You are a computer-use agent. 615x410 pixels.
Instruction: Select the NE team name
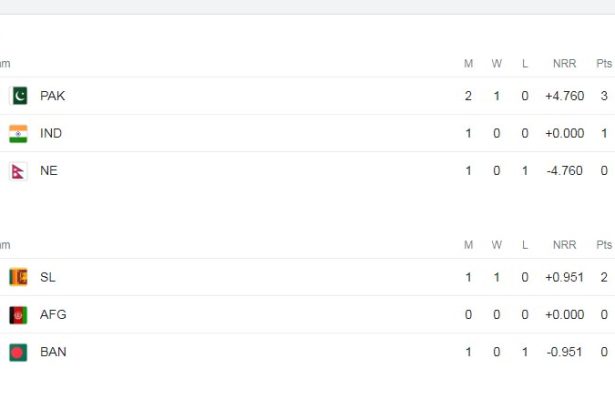tap(49, 171)
